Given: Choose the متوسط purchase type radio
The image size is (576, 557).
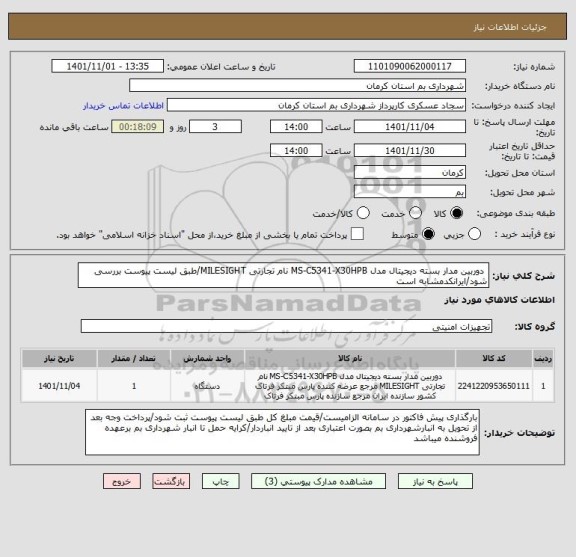Looking at the screenshot, I should coord(428,234).
